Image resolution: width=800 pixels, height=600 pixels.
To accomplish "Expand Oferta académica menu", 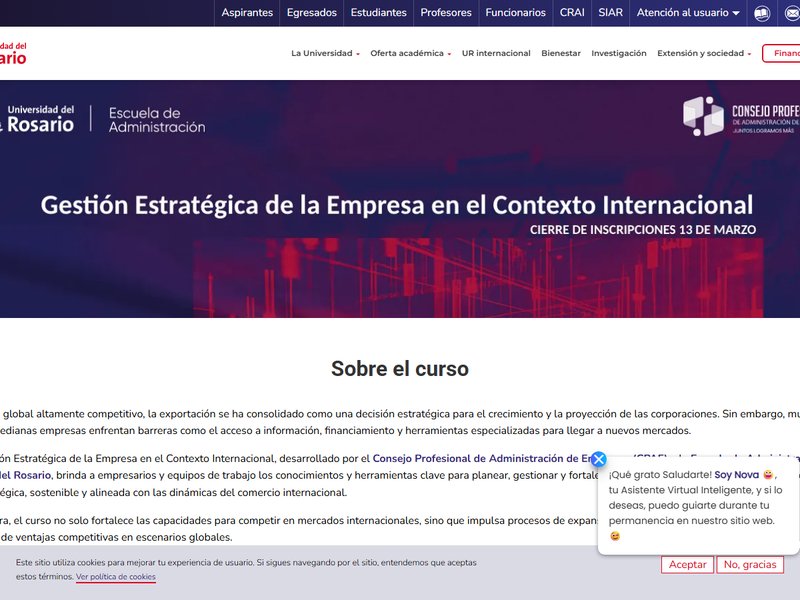I will point(411,53).
